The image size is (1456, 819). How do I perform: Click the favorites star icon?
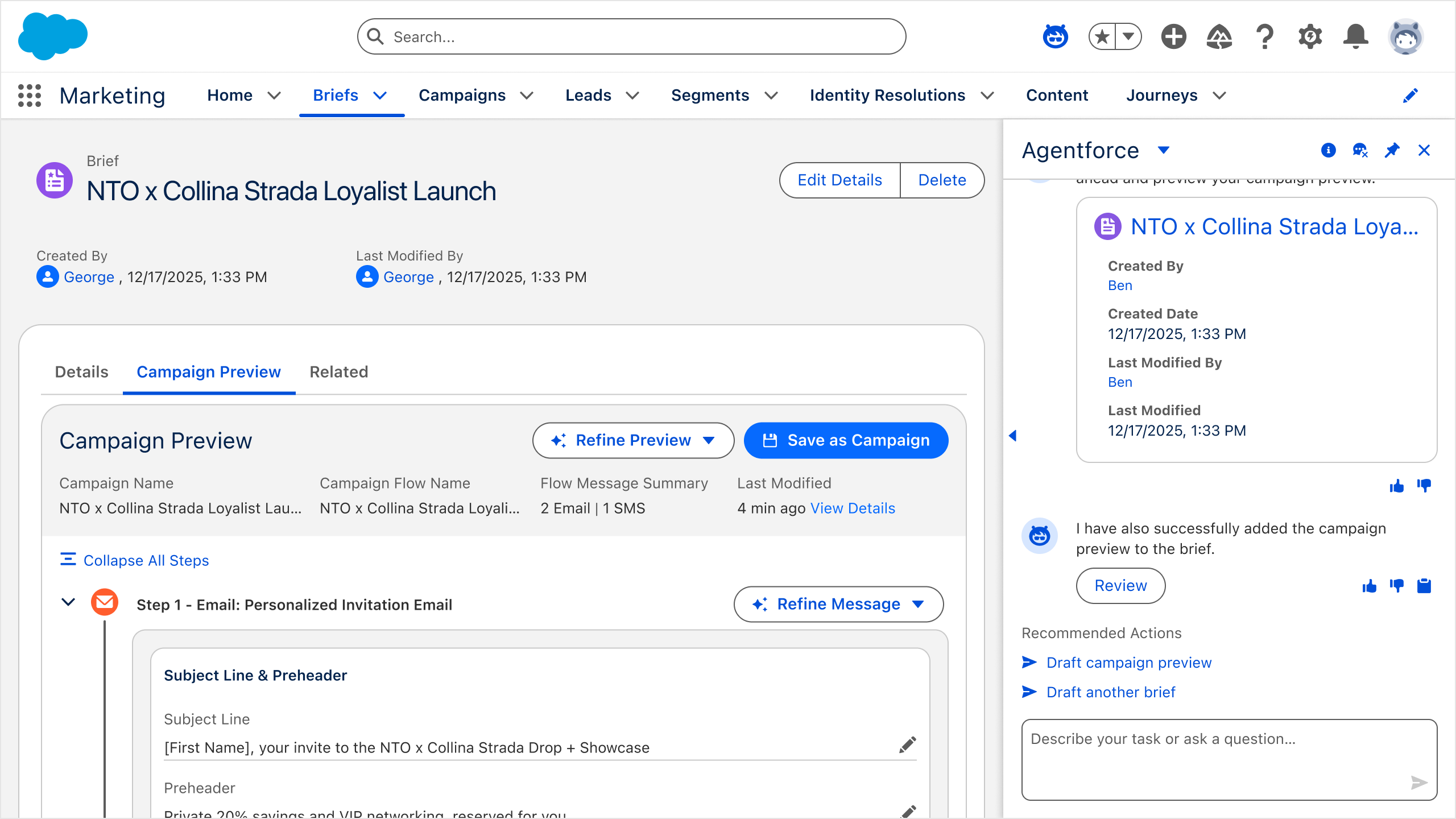click(1102, 37)
